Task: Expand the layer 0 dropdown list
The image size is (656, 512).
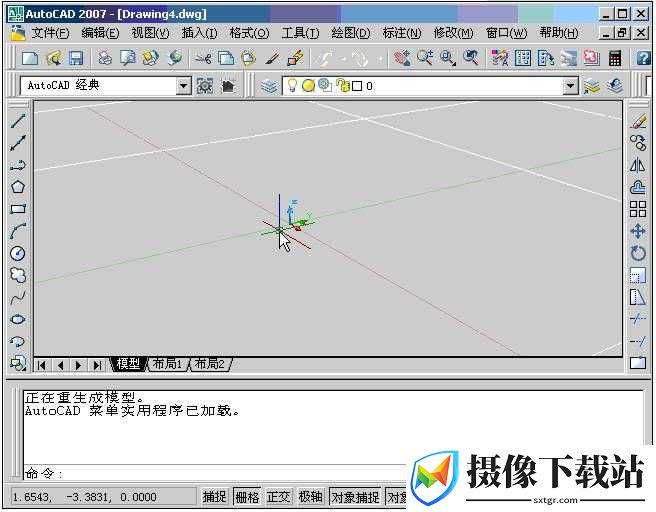Action: (x=570, y=86)
